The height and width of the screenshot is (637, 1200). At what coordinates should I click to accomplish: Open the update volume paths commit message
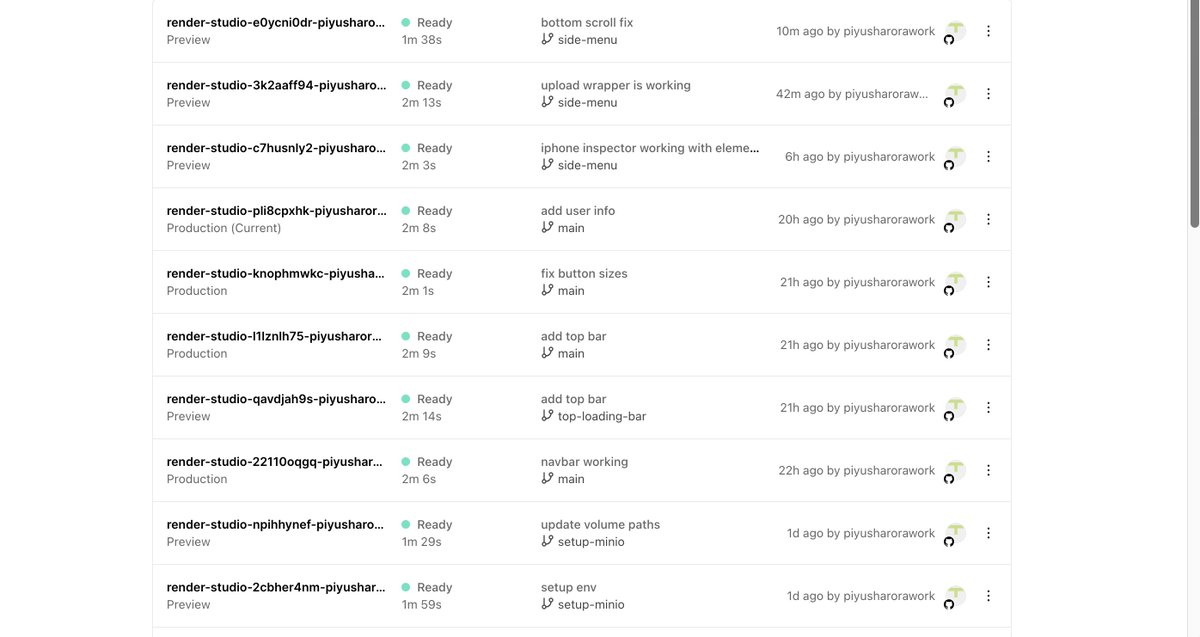click(x=601, y=525)
